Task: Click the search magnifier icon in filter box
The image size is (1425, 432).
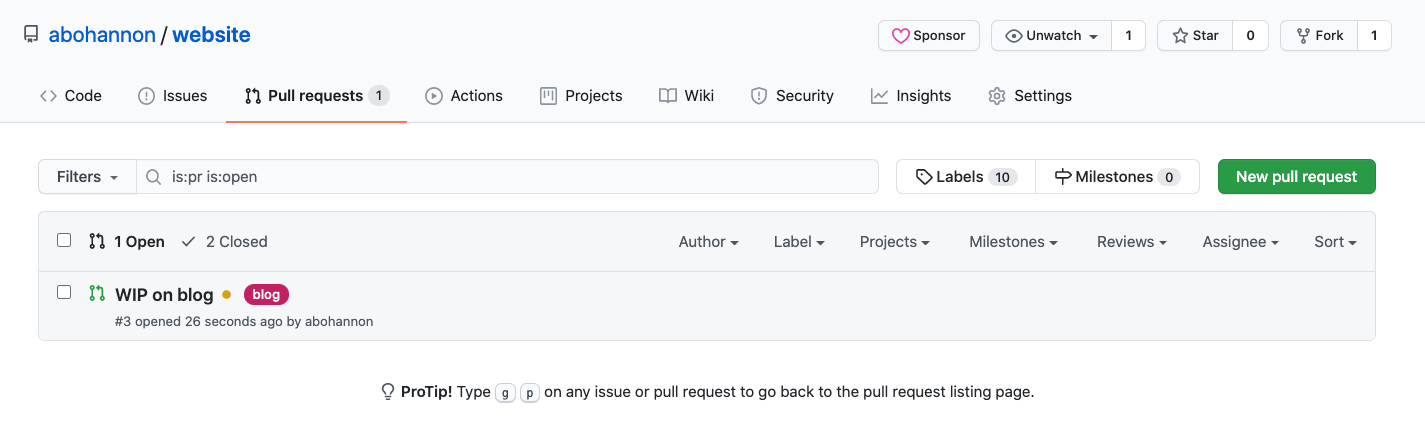Action: point(154,177)
